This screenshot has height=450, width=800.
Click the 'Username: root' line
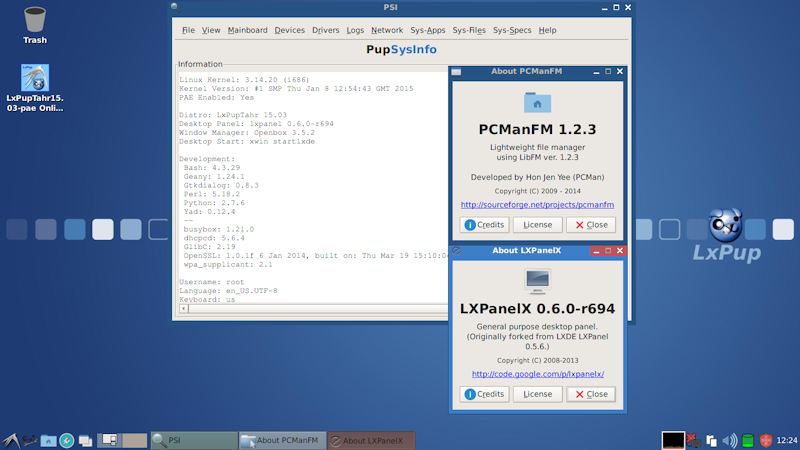211,282
